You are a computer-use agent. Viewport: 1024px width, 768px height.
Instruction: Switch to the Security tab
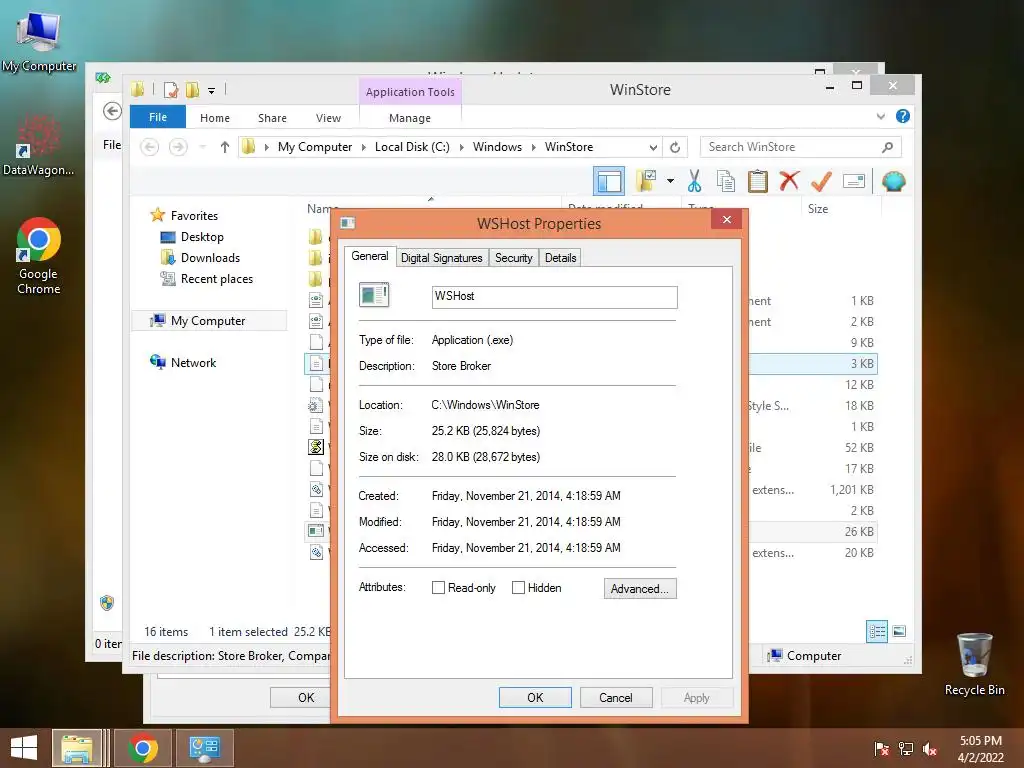click(x=514, y=258)
